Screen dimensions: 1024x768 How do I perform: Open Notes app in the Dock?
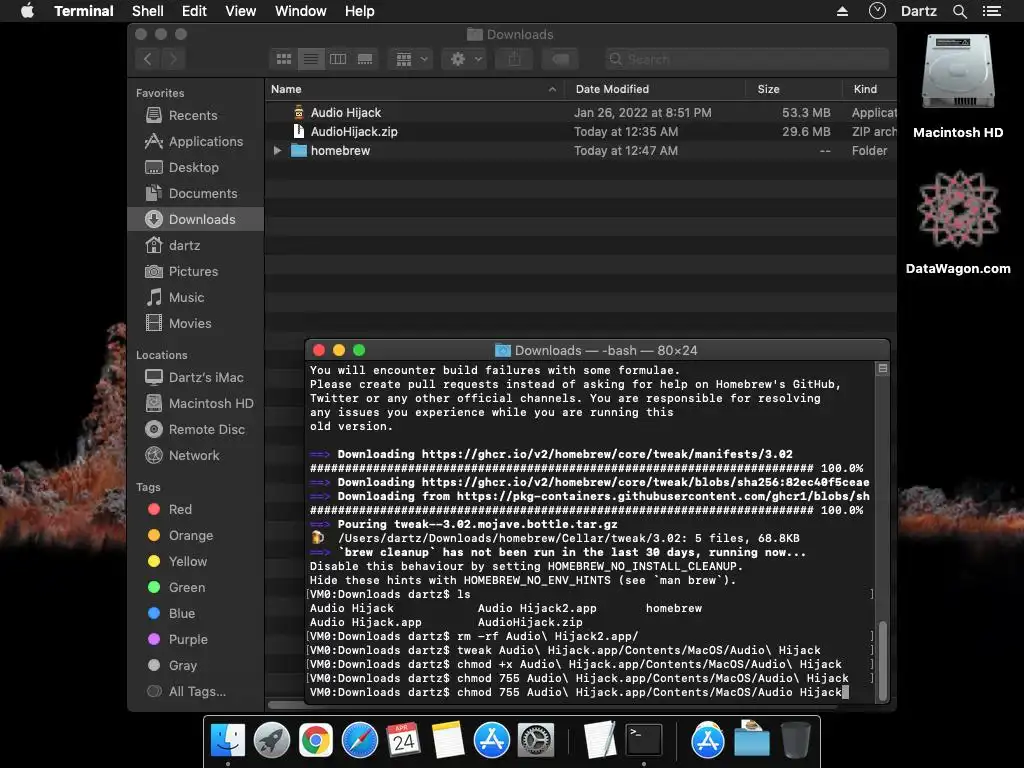point(448,741)
